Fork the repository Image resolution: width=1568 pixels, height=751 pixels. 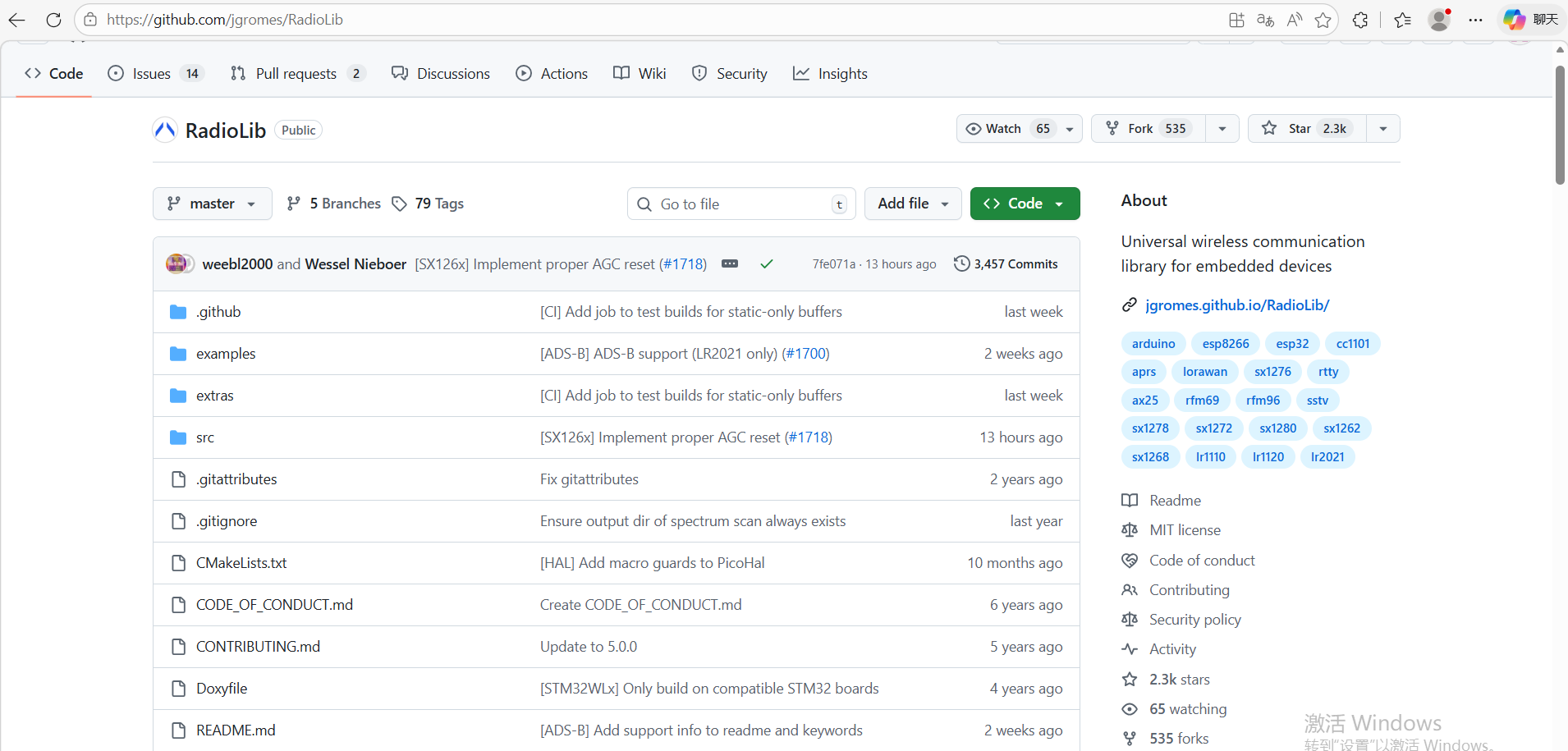click(x=1148, y=129)
